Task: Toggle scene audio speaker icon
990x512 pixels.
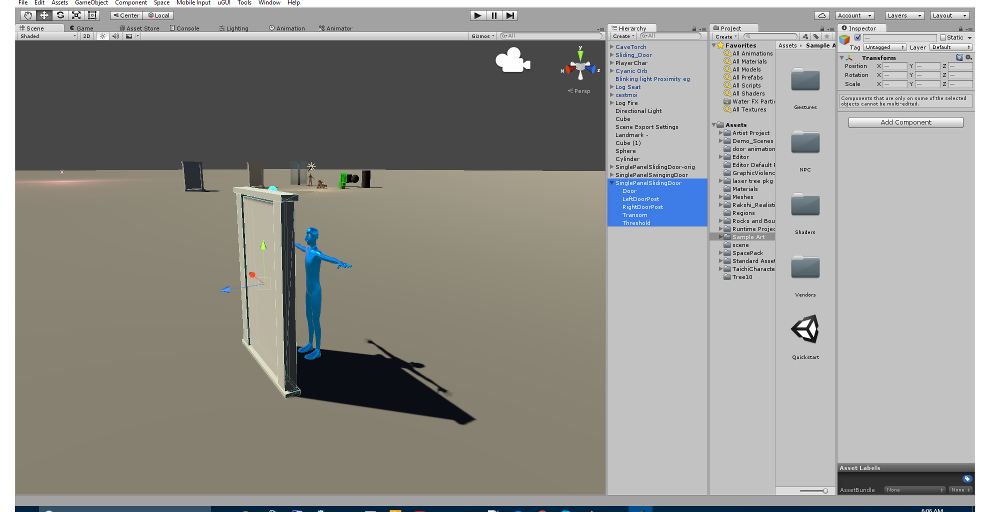Action: point(116,36)
